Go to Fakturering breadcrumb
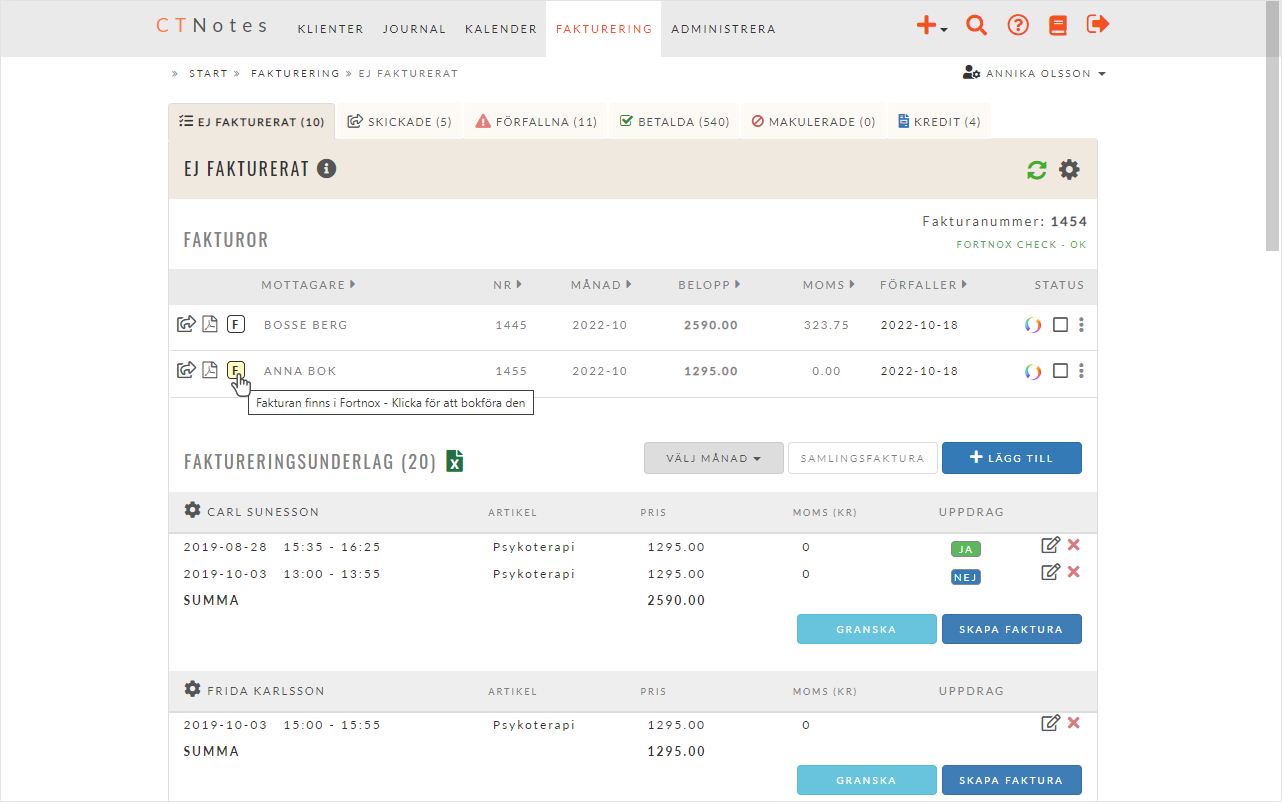The height and width of the screenshot is (802, 1282). coord(295,74)
